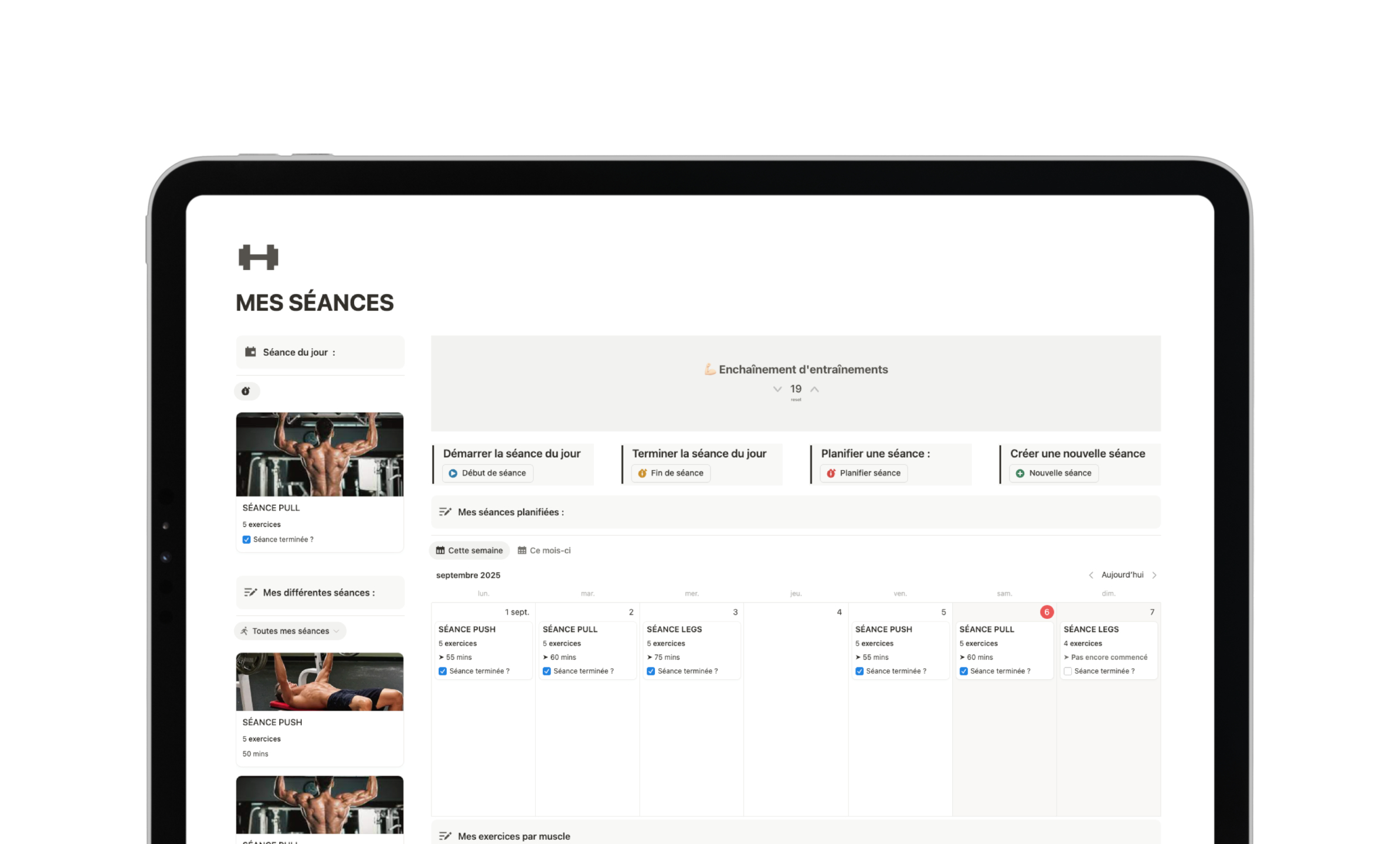Screen dimensions: 1400x844
Task: Click the dumbbell page icon
Action: 258,257
